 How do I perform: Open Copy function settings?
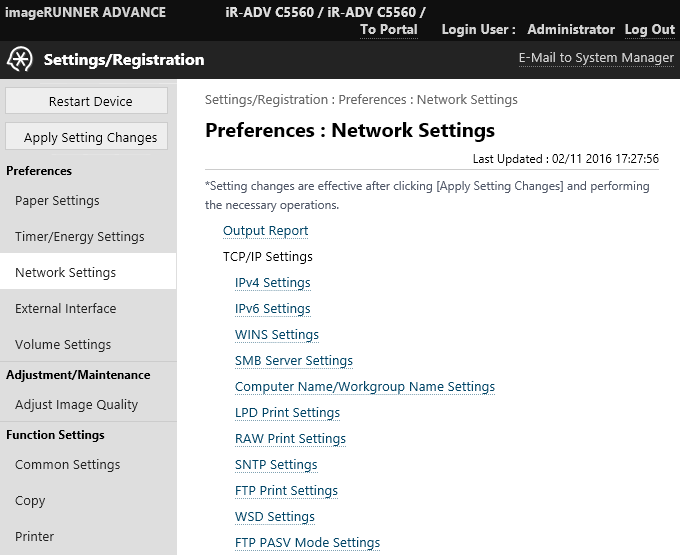(x=30, y=501)
